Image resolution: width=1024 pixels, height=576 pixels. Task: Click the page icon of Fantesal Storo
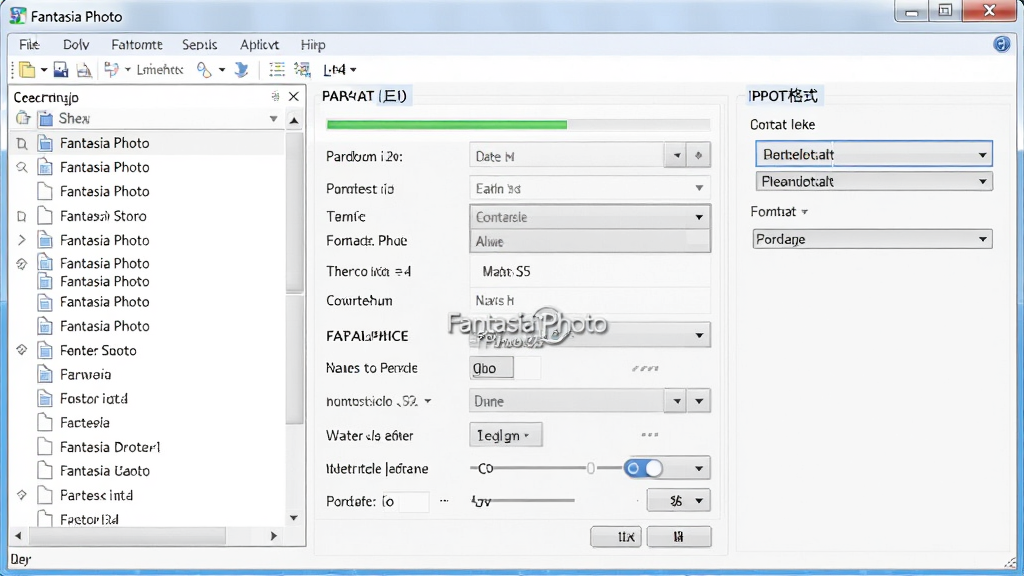click(45, 216)
